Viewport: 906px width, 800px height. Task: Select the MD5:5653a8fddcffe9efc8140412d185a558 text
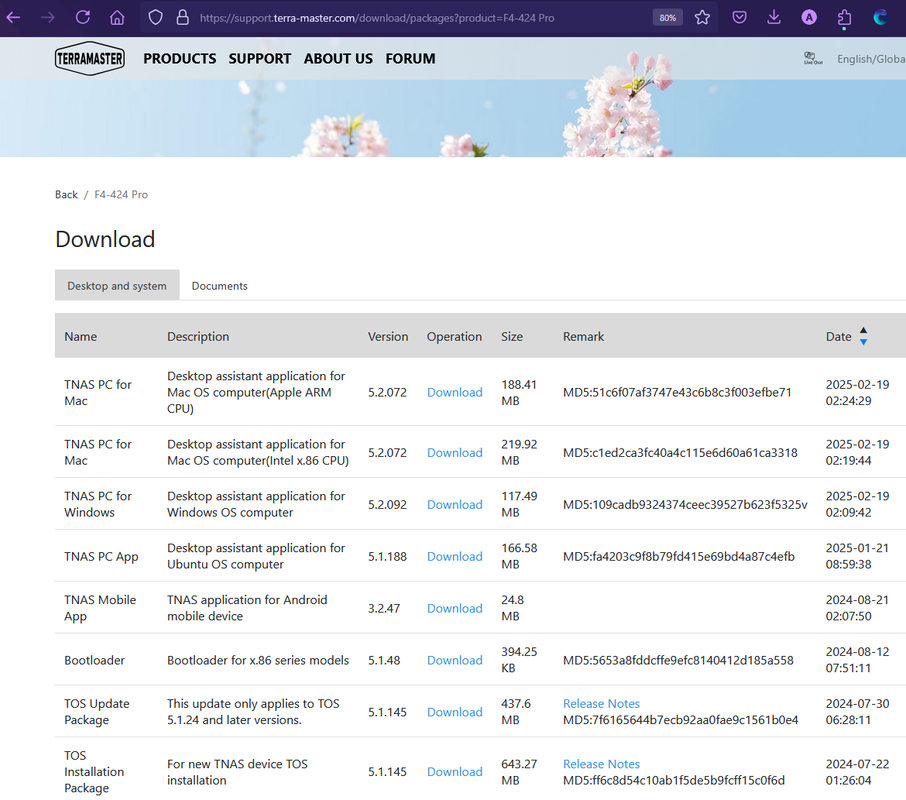click(678, 660)
